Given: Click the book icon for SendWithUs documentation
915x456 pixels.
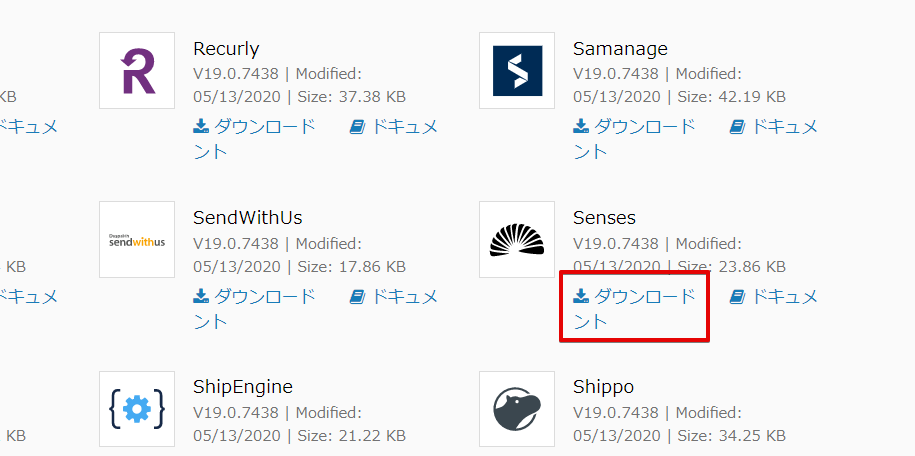Looking at the screenshot, I should click(x=357, y=297).
